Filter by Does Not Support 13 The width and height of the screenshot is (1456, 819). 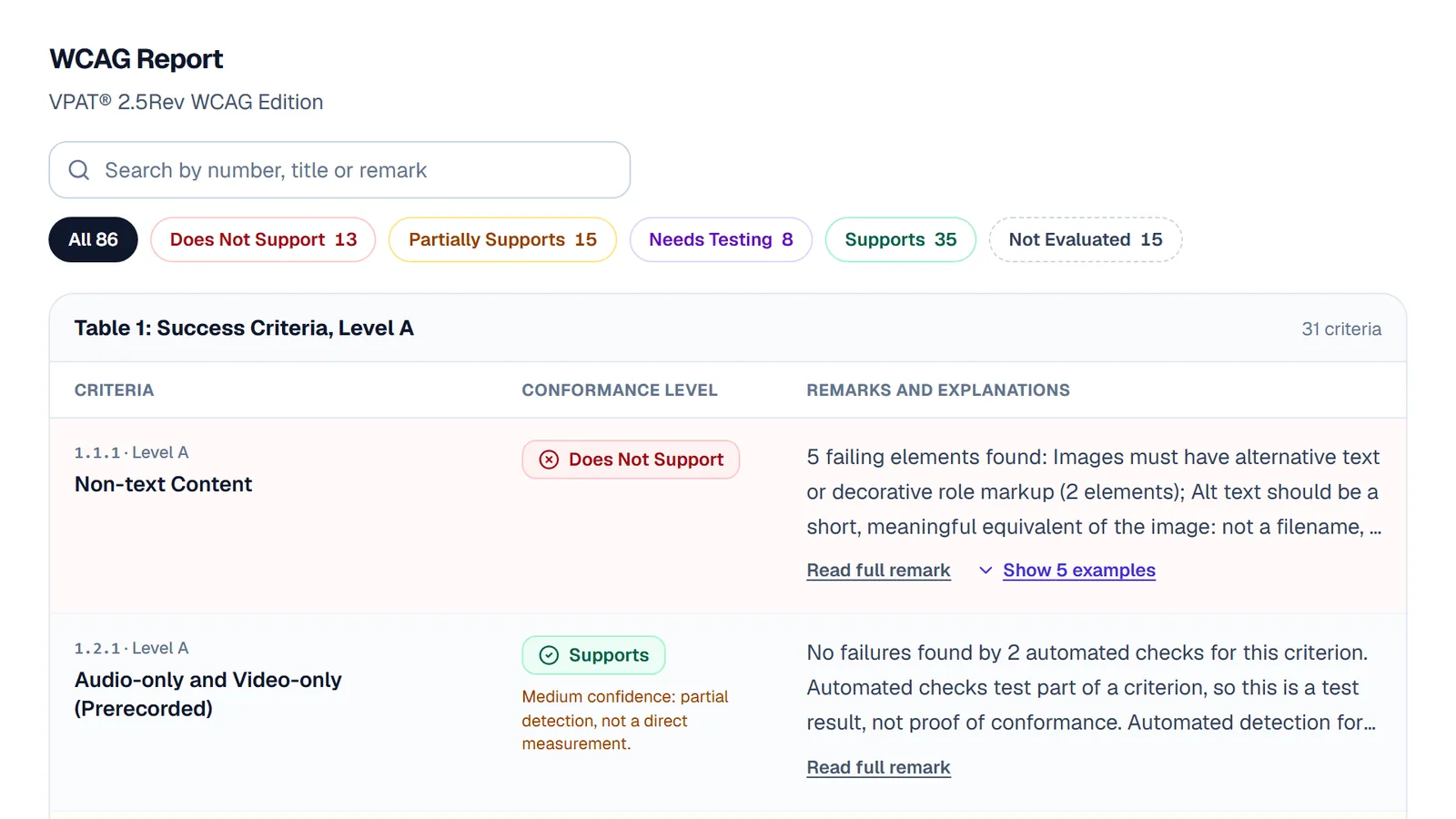coord(263,239)
